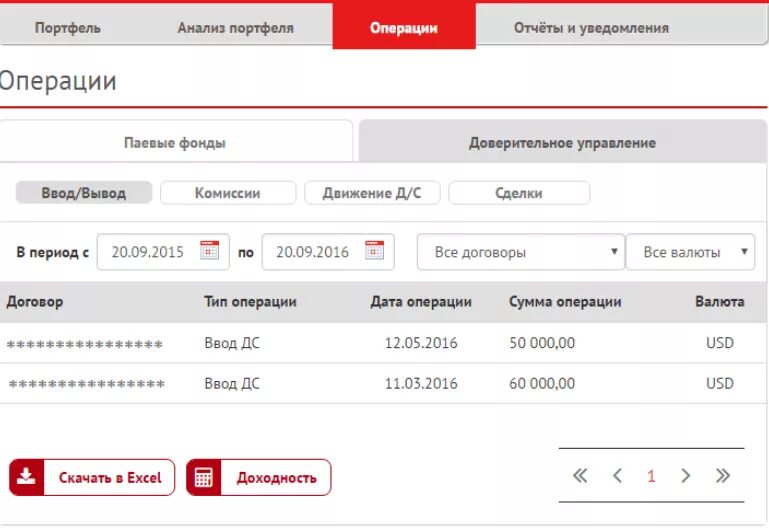This screenshot has width=769, height=528.
Task: Select page number 1 in pagination
Action: tap(651, 476)
